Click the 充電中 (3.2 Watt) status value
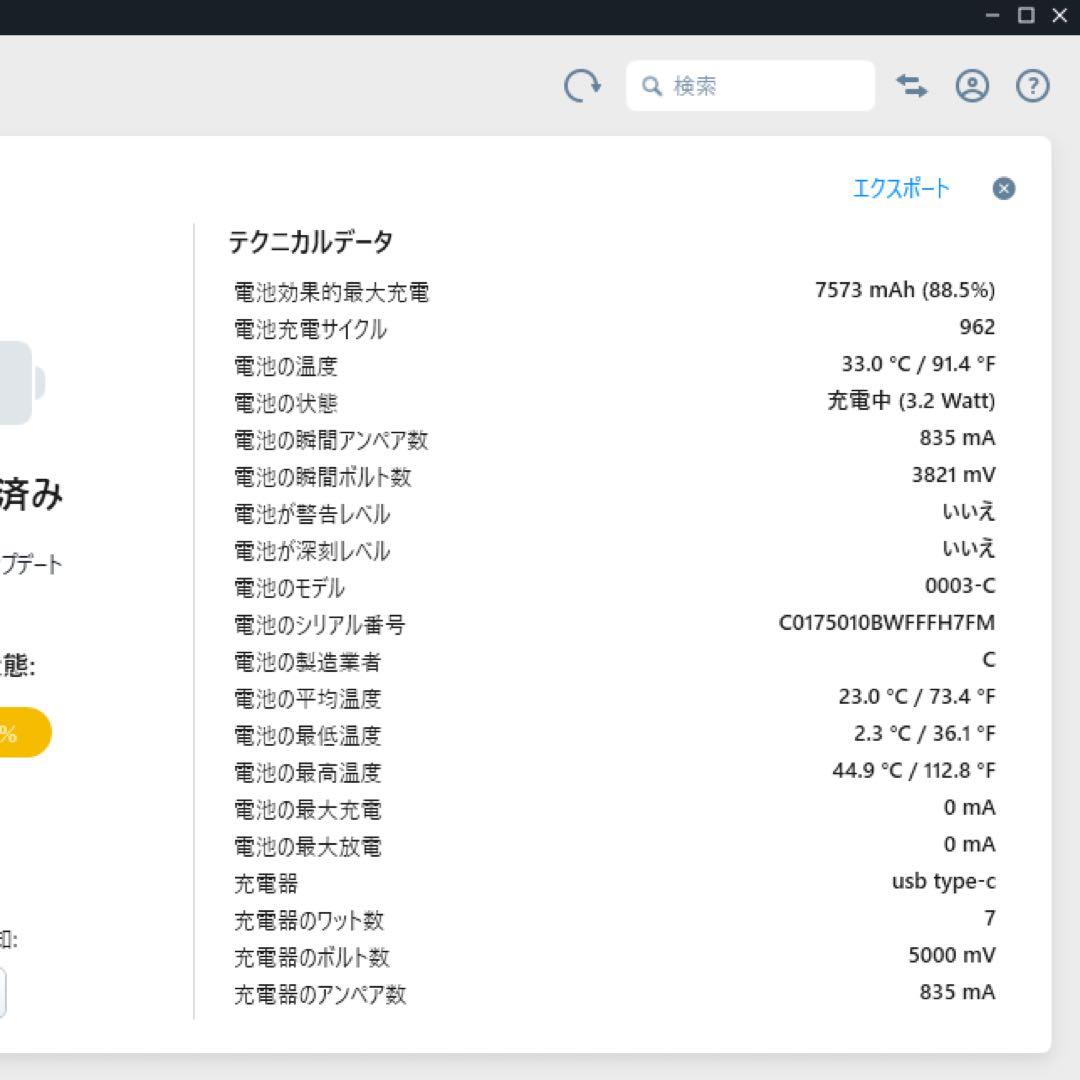This screenshot has width=1080, height=1080. tap(904, 400)
